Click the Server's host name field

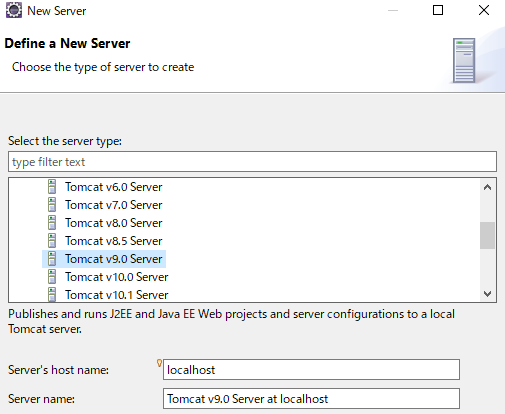tap(311, 369)
